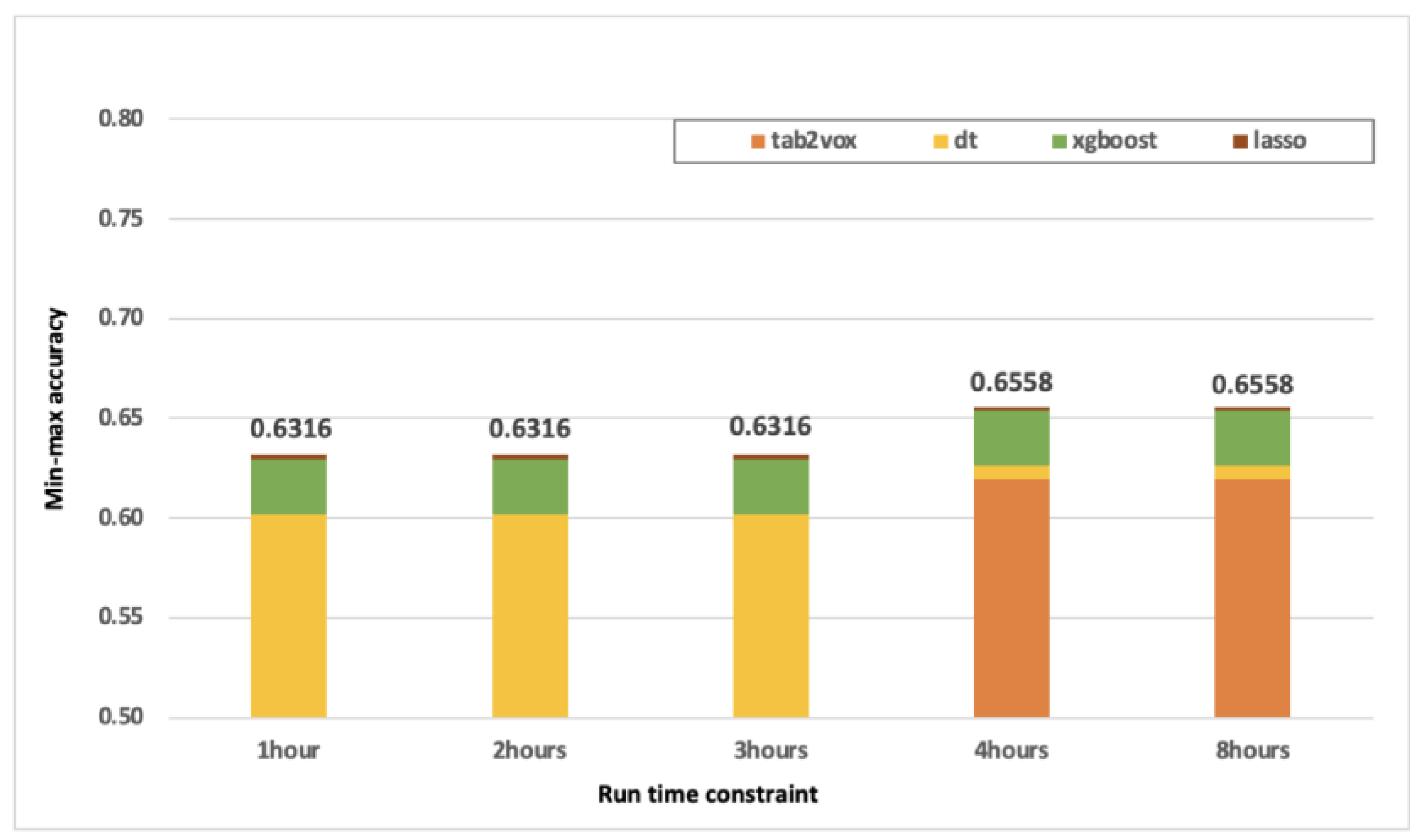Click the tab2vox orange legend swatch

tap(758, 141)
